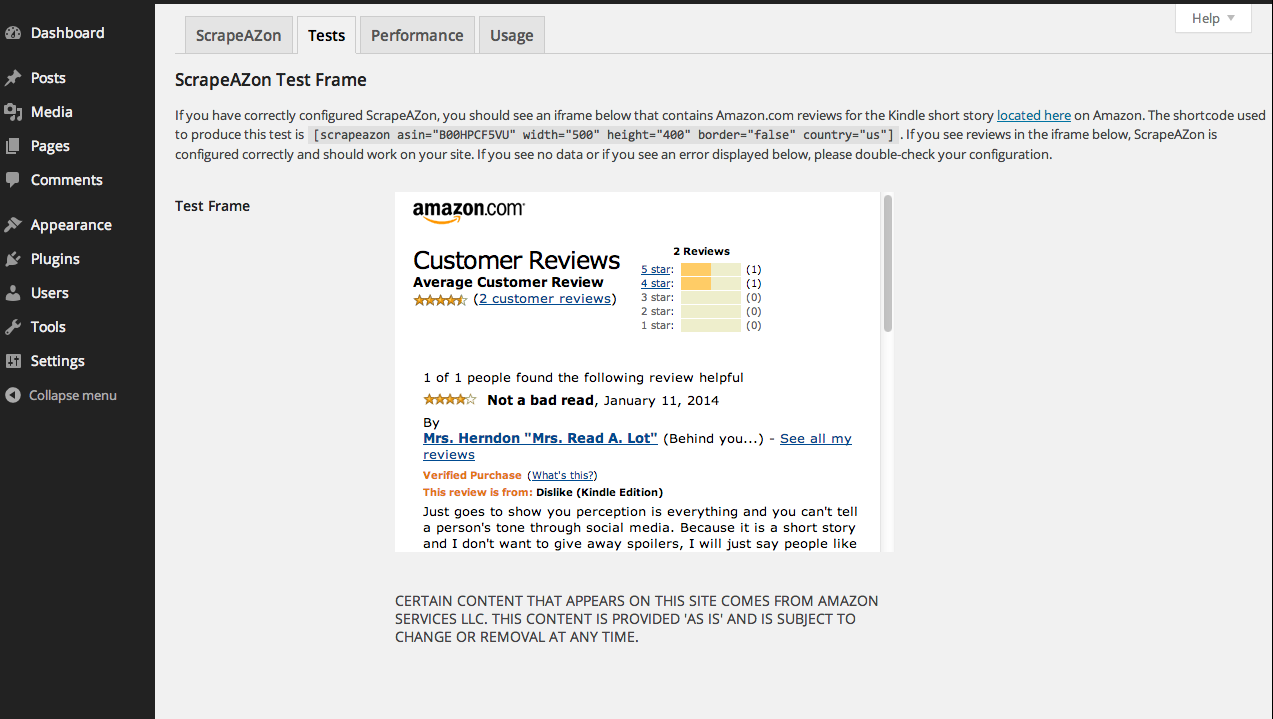Viewport: 1273px width, 719px height.
Task: Open Media via its sidebar icon
Action: pyautogui.click(x=13, y=112)
